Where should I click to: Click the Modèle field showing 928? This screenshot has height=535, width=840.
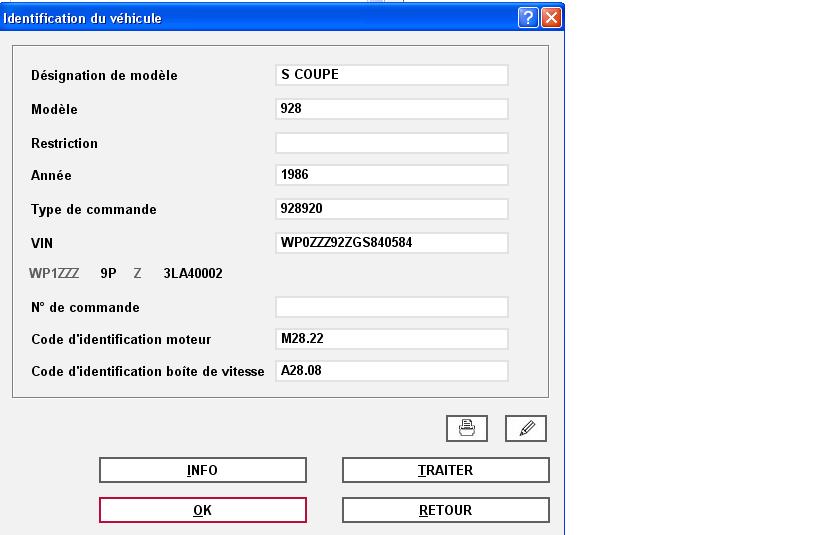point(392,109)
